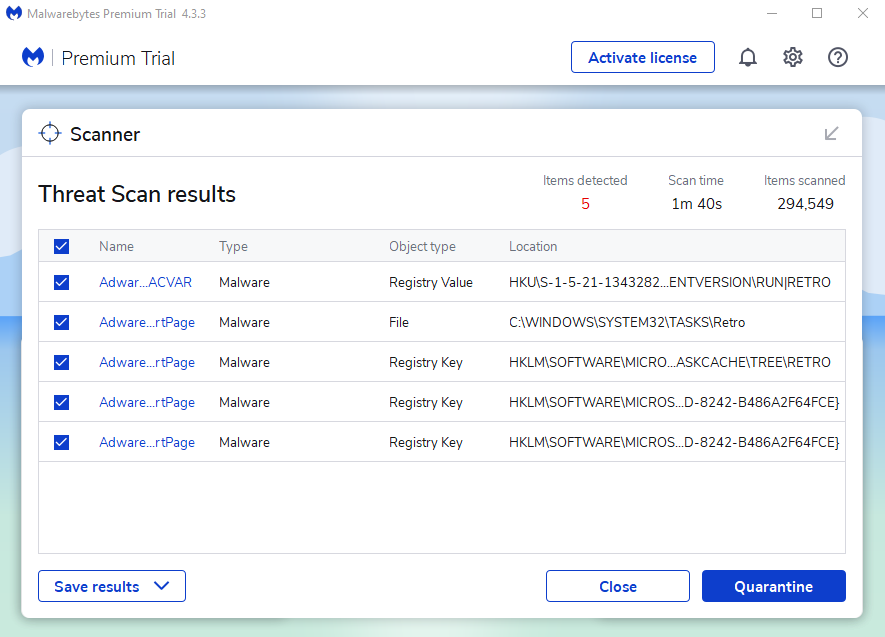Uncheck the checkbox for the ASKCACHE\TREE\RETRO row
This screenshot has height=637, width=885.
pyautogui.click(x=62, y=362)
